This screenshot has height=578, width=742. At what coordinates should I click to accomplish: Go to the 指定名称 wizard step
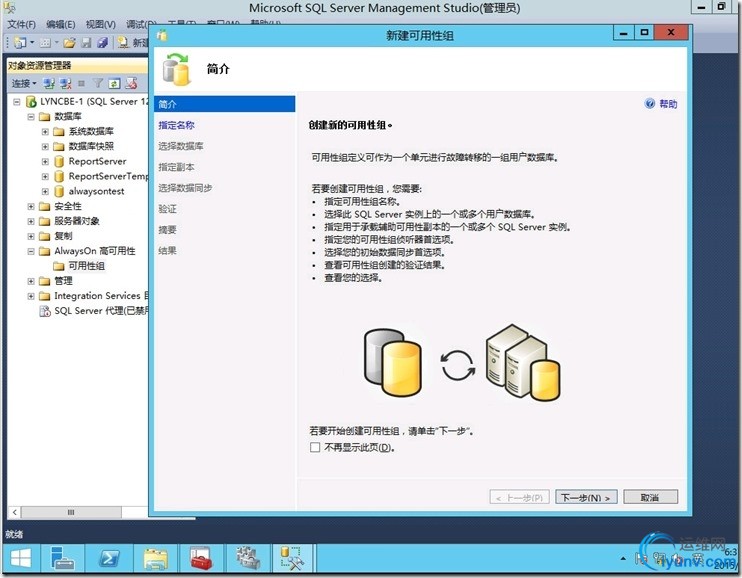point(176,125)
